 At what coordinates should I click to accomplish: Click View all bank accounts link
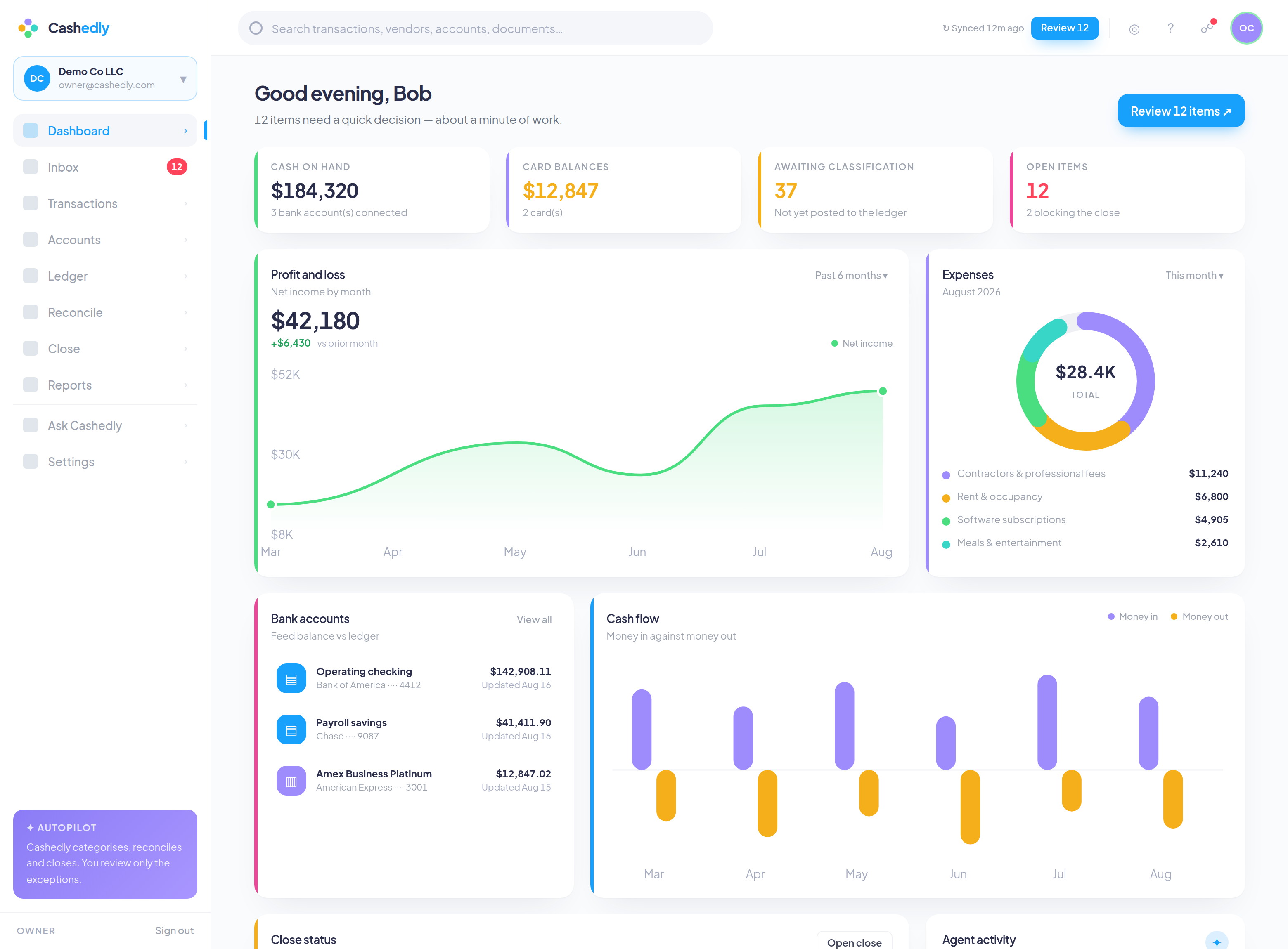[534, 619]
